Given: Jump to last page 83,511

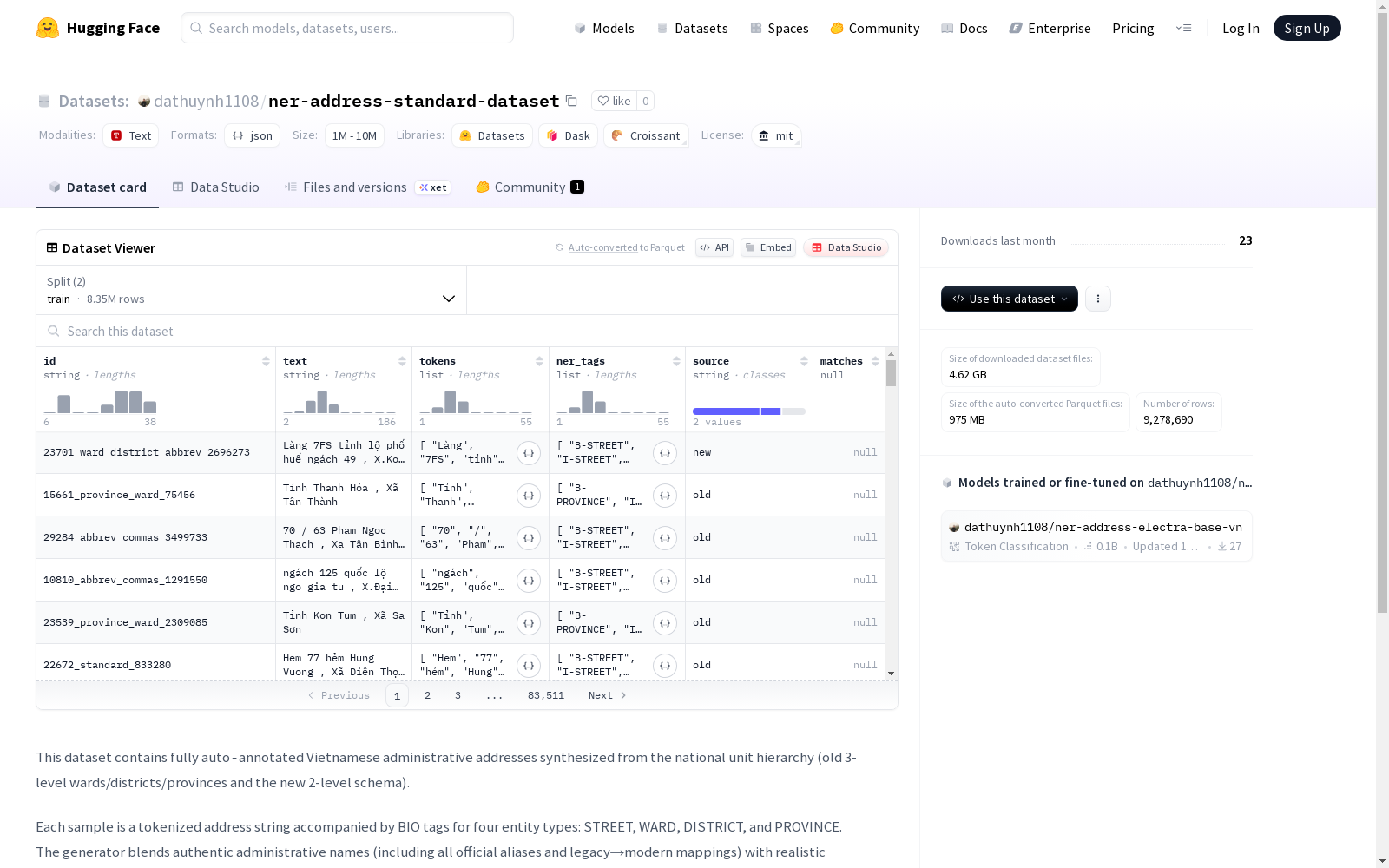Looking at the screenshot, I should [x=546, y=695].
